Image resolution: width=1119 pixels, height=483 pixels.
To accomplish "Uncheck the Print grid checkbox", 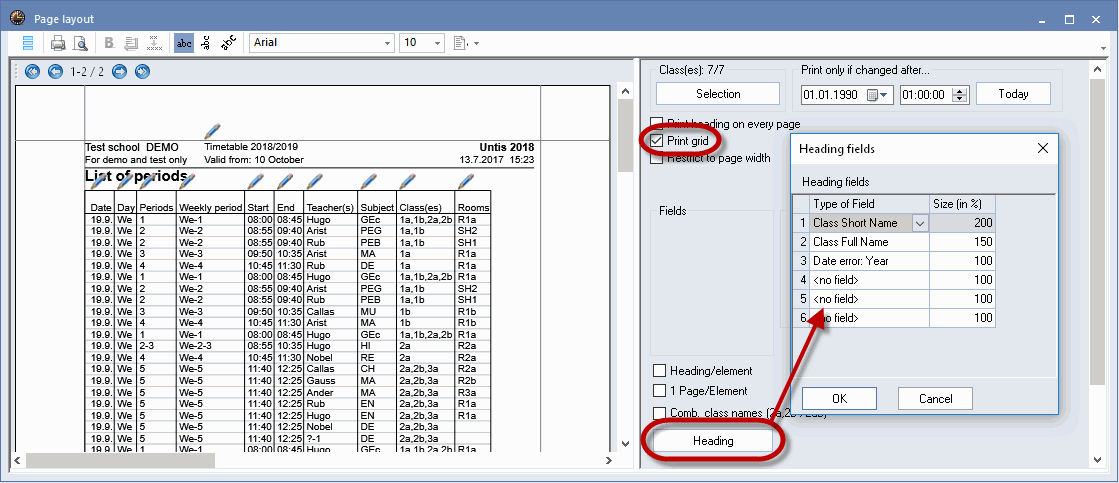I will click(657, 141).
